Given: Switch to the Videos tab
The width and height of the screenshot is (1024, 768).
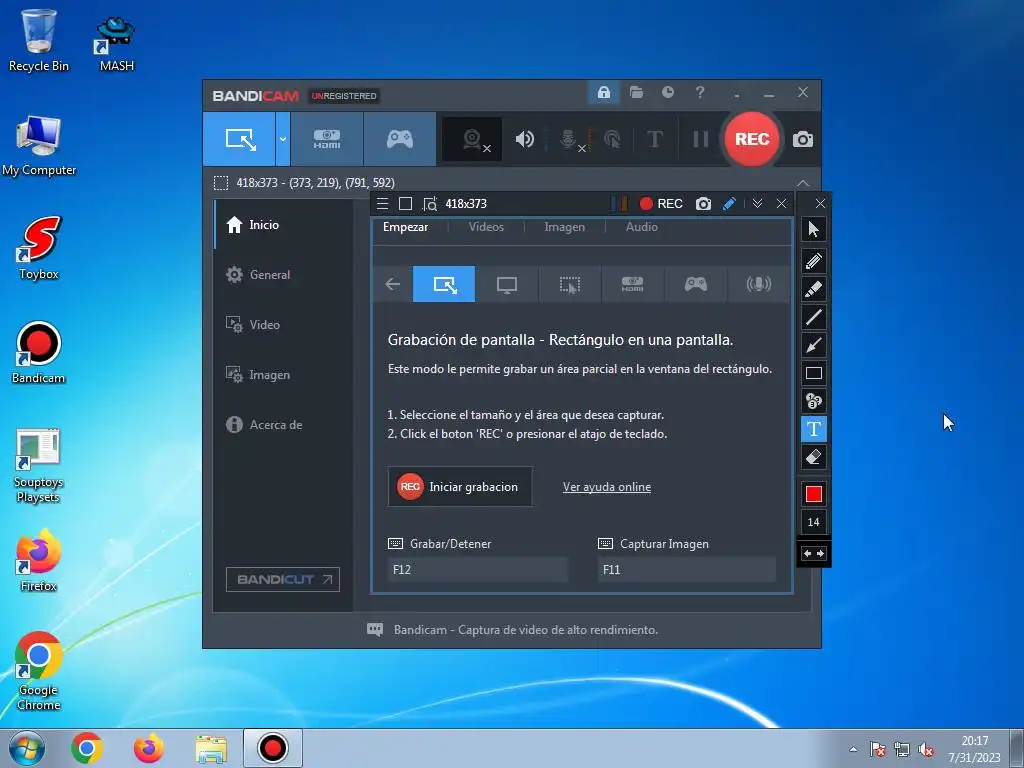Looking at the screenshot, I should [487, 227].
